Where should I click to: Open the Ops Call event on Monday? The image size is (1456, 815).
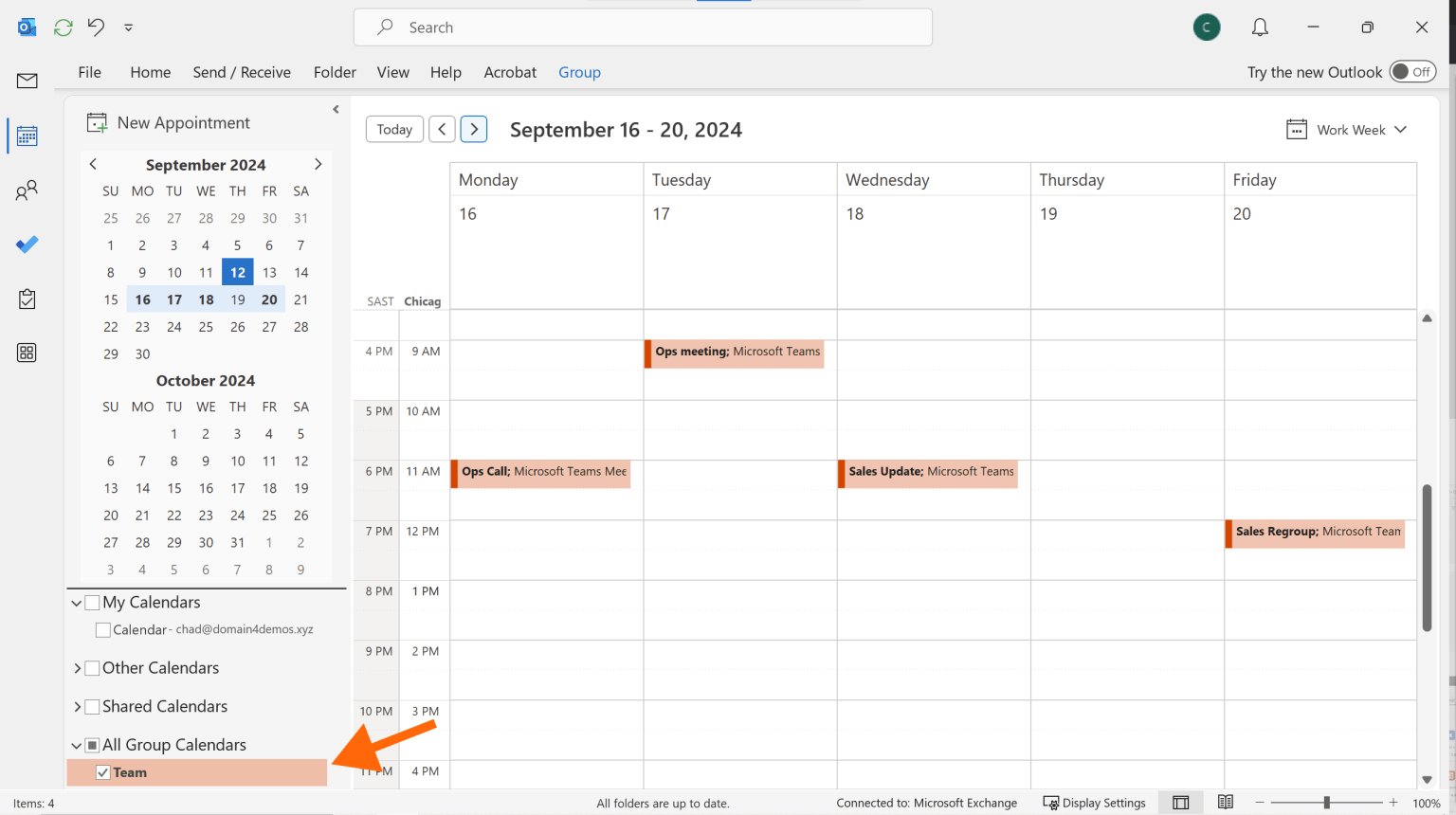541,474
